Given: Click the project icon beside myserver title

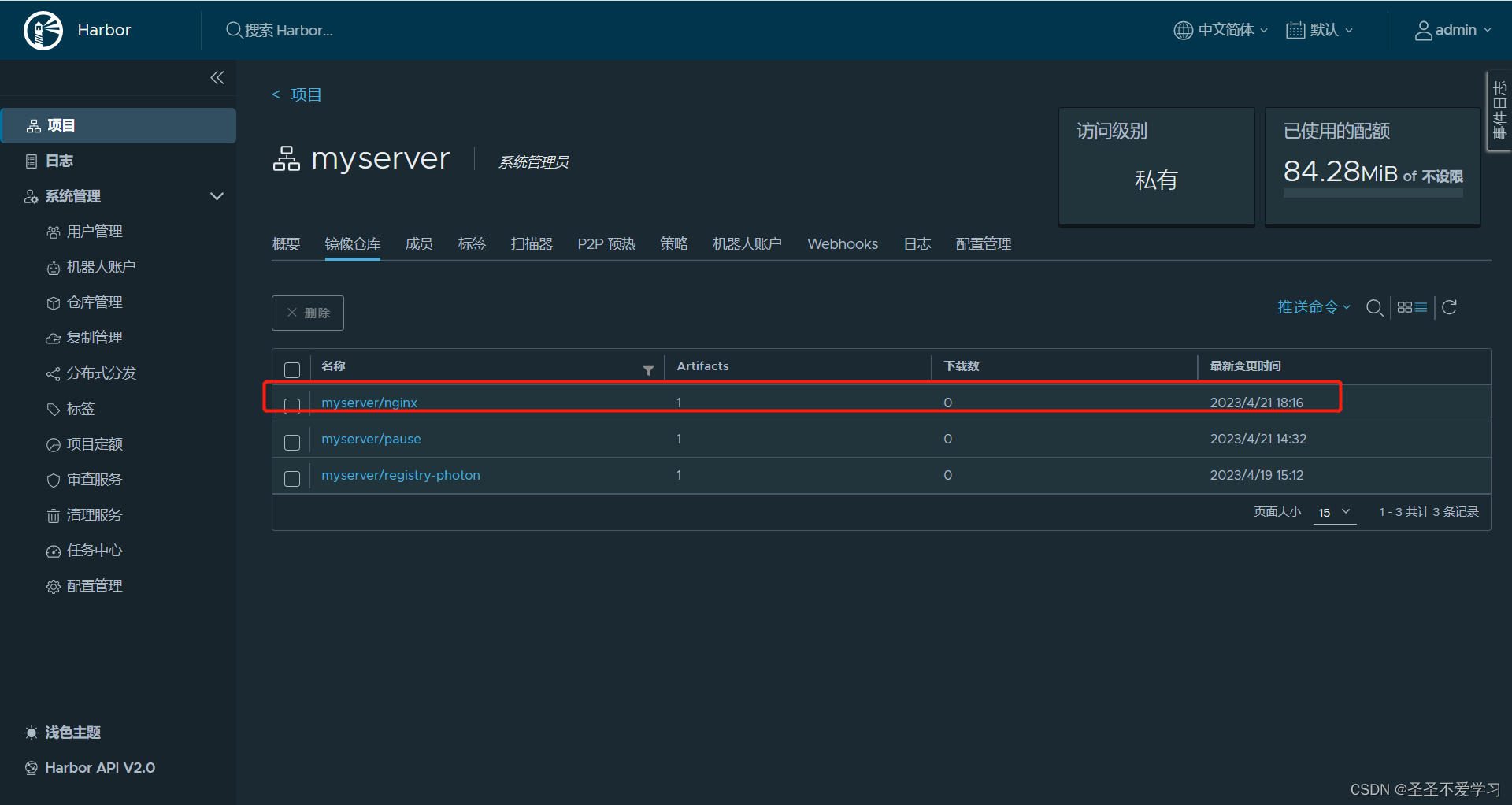Looking at the screenshot, I should pyautogui.click(x=287, y=158).
